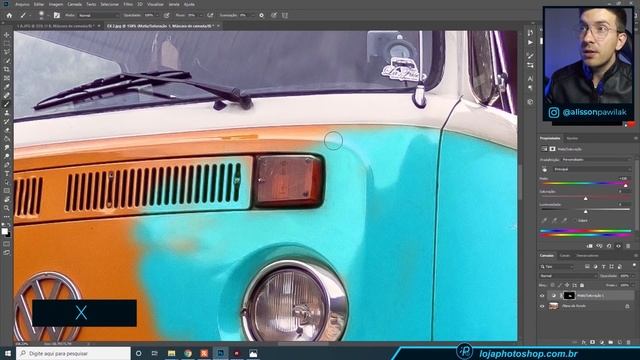Select the Zoom tool
Image resolution: width=640 pixels, height=360 pixels.
(x=7, y=208)
